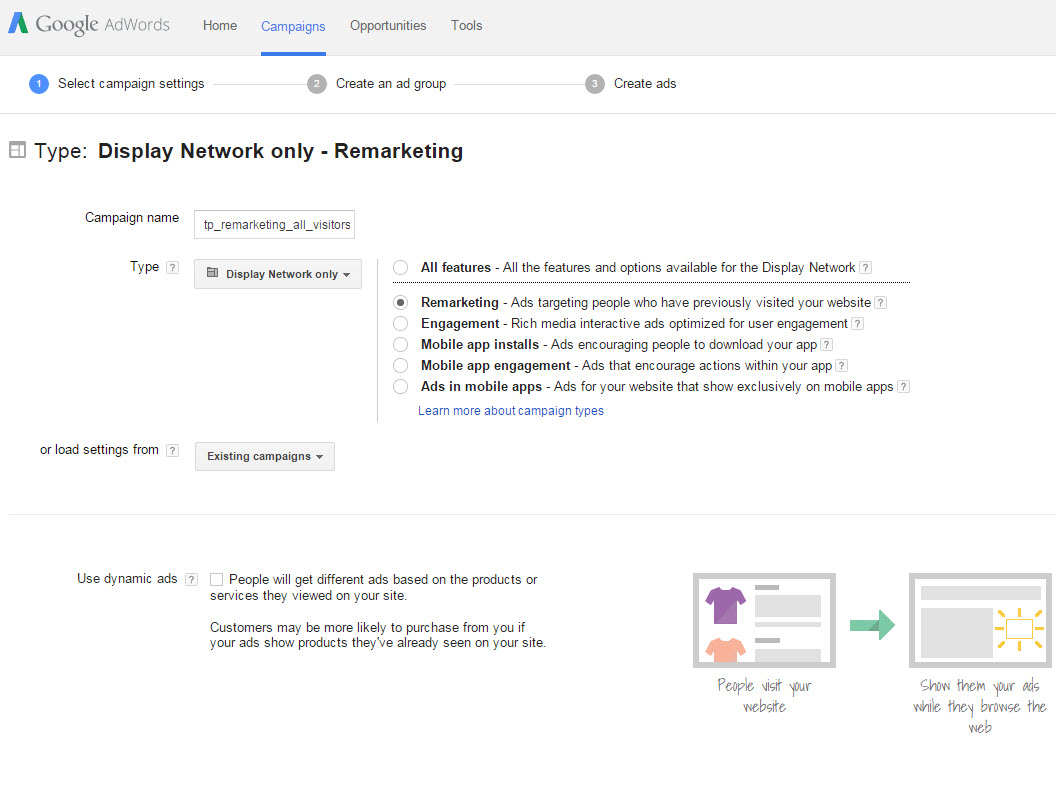
Task: Switch to the Home tab
Action: point(220,25)
